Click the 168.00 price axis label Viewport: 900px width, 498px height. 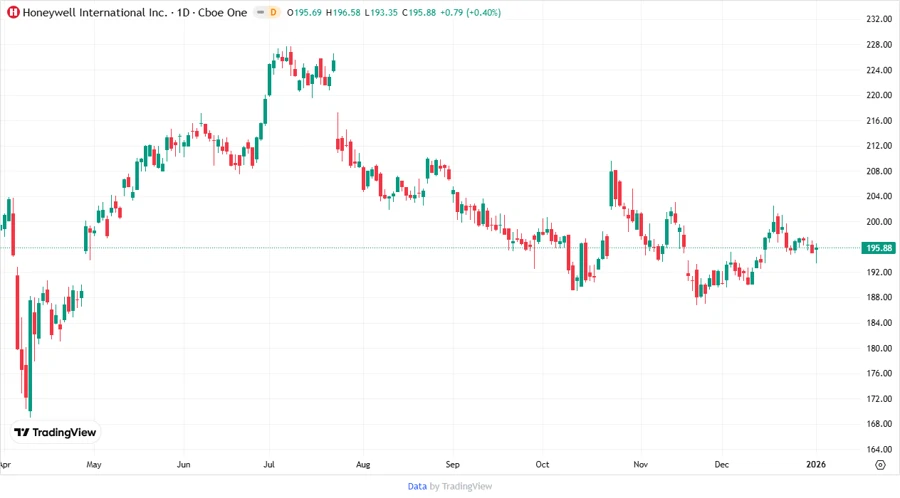point(879,424)
